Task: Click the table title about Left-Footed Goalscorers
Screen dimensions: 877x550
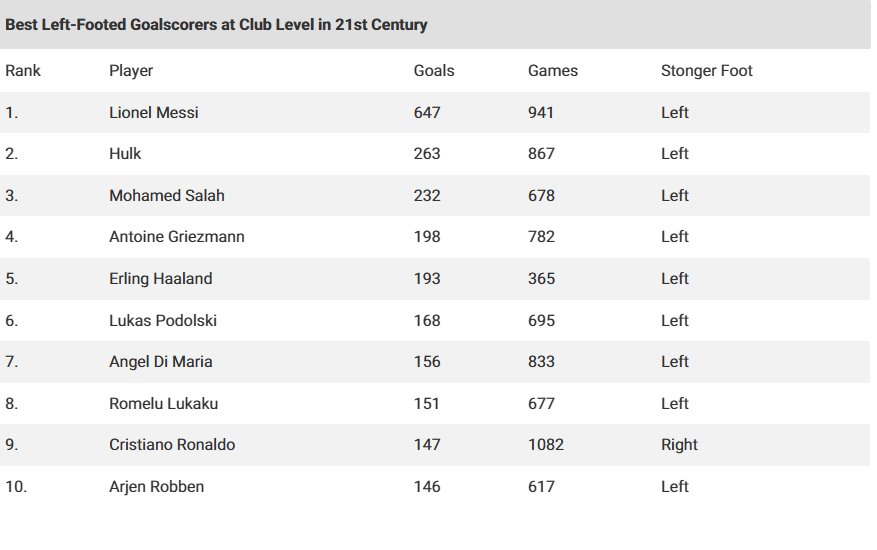Action: point(217,25)
